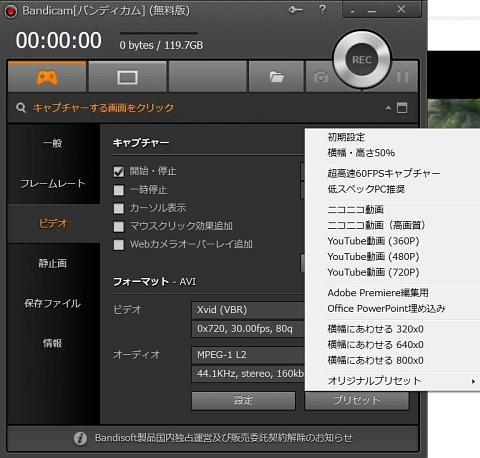Select 横幅にあわせる 640x0 preset
The width and height of the screenshot is (480, 458).
[x=393, y=345]
